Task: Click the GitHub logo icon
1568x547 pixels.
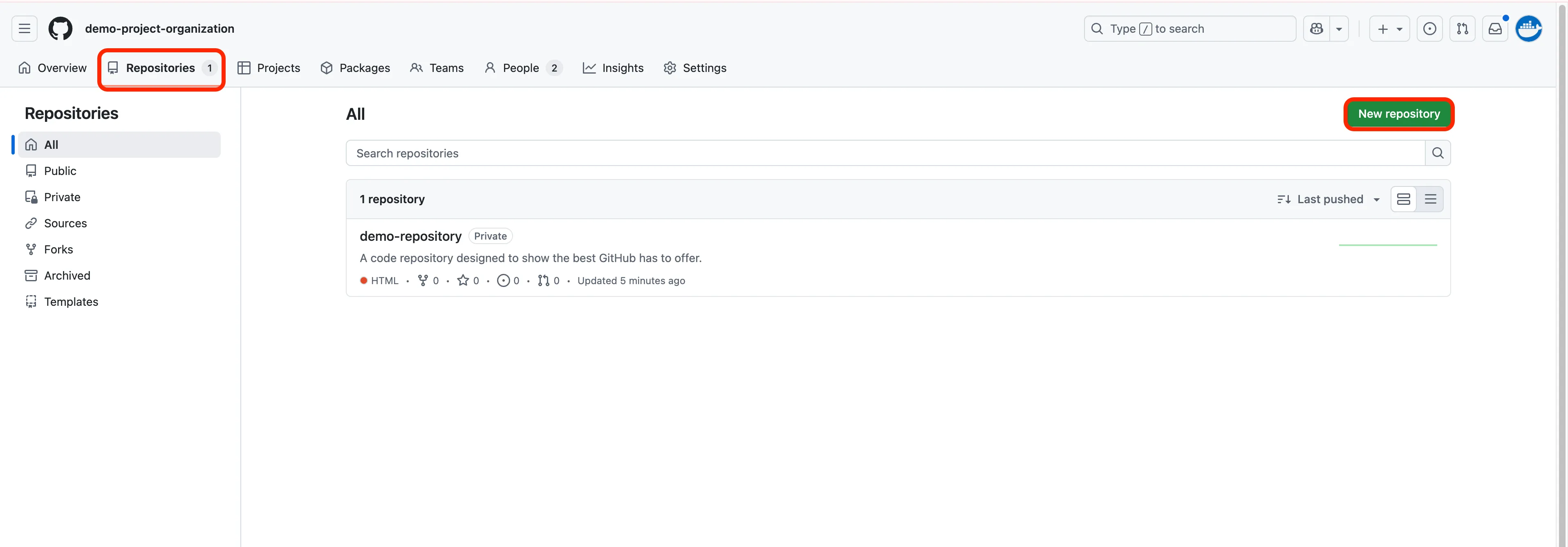Action: coord(60,29)
